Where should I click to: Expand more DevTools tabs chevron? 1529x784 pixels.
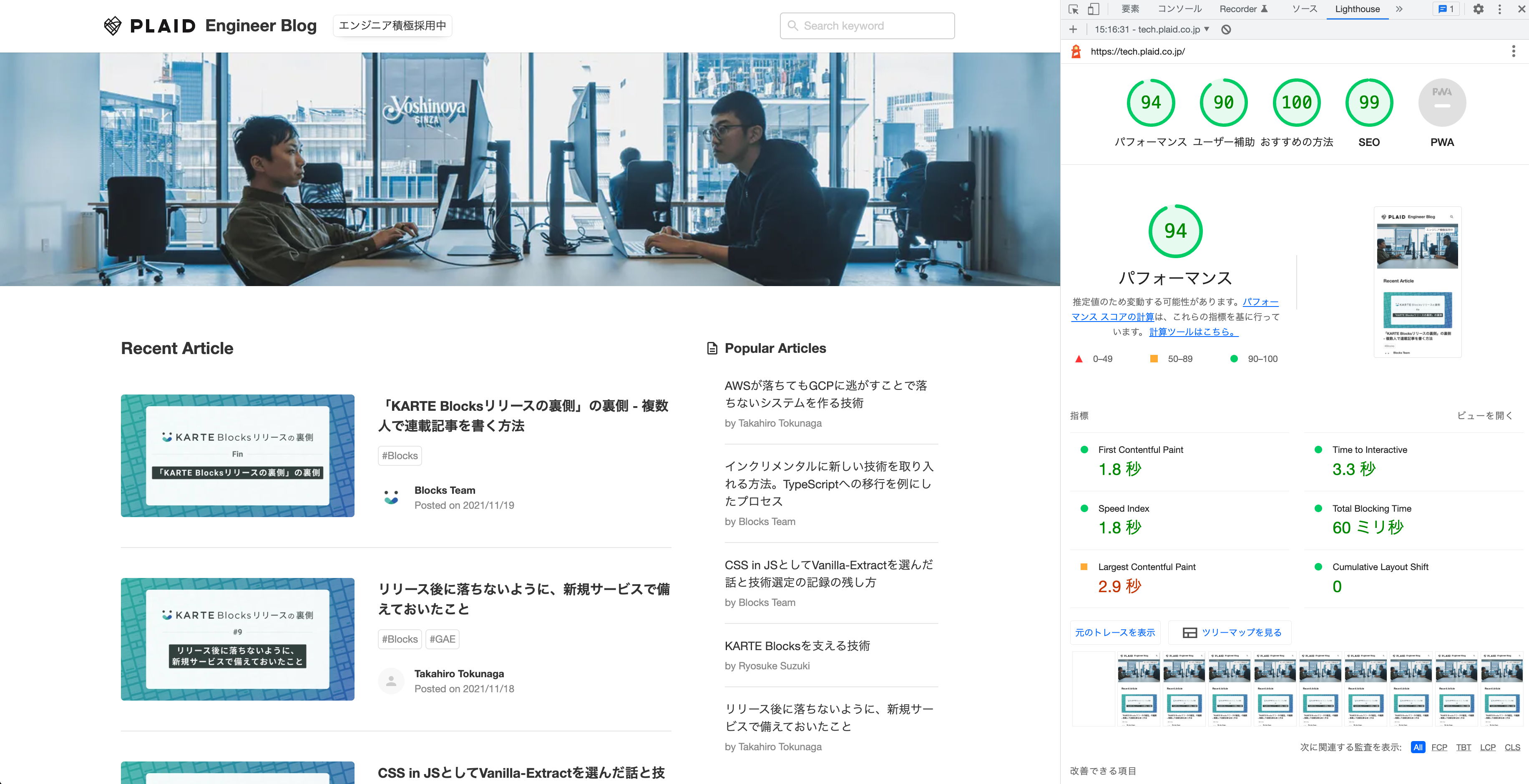pos(1399,9)
